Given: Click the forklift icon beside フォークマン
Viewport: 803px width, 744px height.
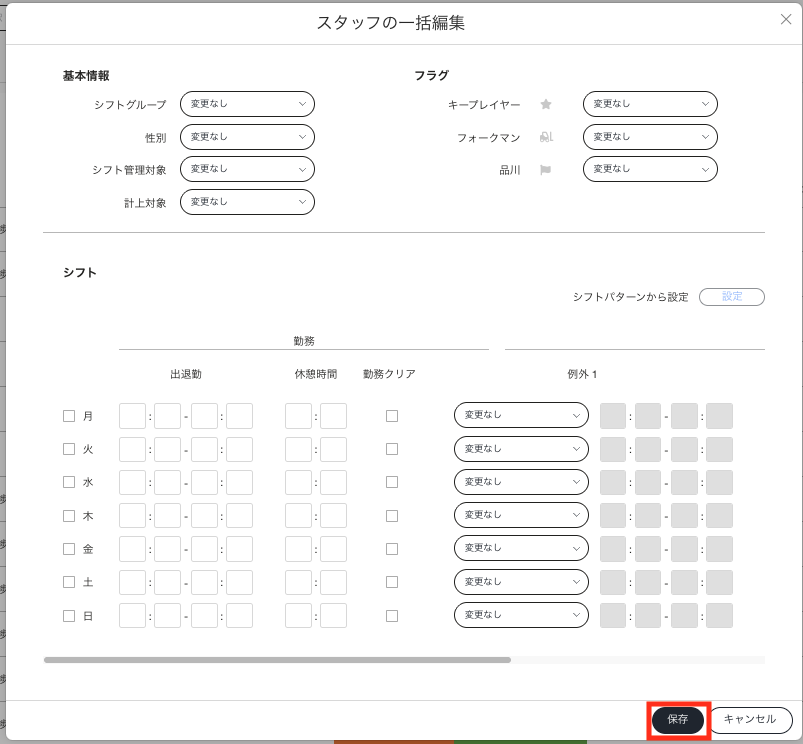Looking at the screenshot, I should click(x=546, y=137).
